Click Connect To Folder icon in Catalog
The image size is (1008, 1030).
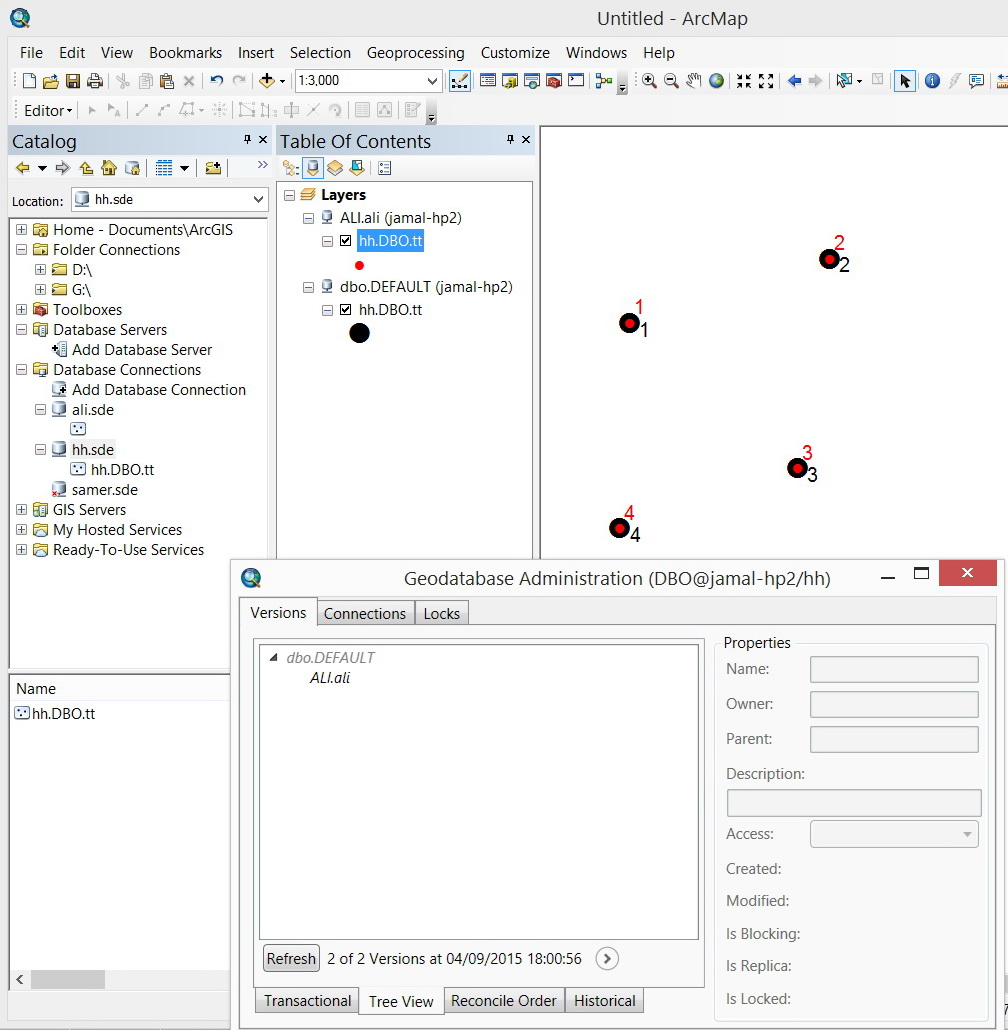tap(213, 168)
